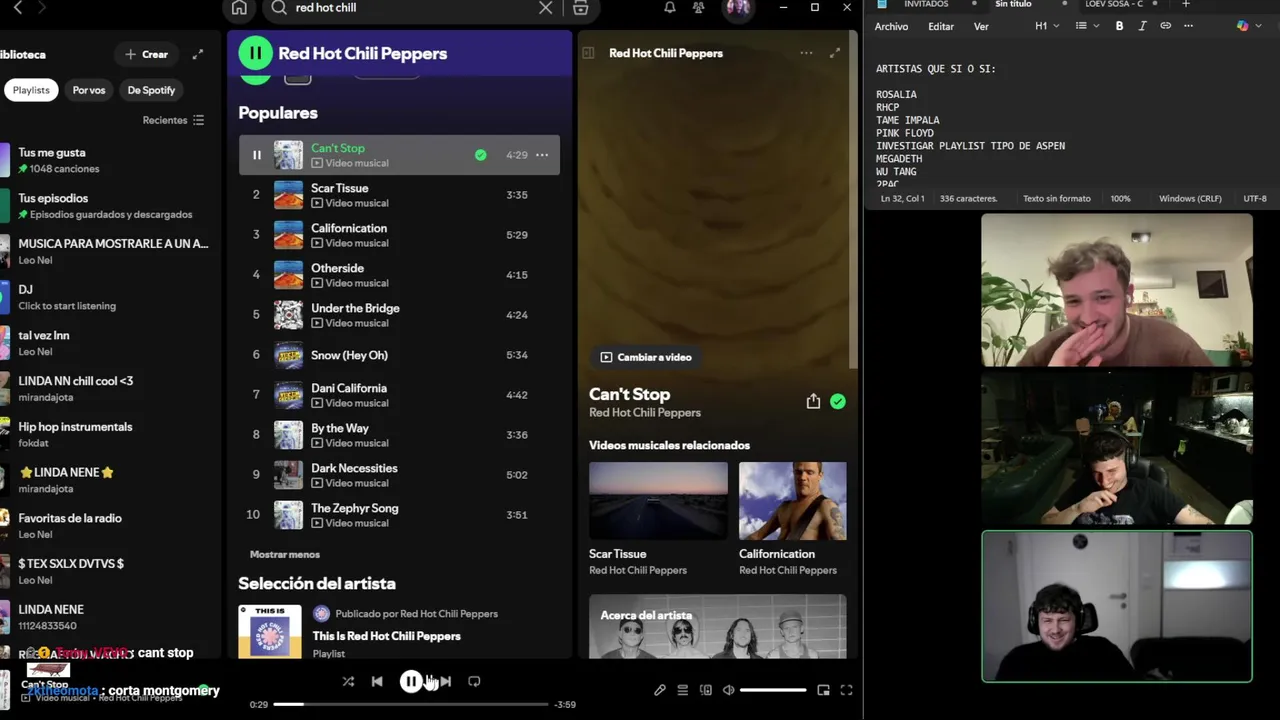Toggle italic formatting in Notepad
This screenshot has width=1280, height=720.
coord(1142,26)
